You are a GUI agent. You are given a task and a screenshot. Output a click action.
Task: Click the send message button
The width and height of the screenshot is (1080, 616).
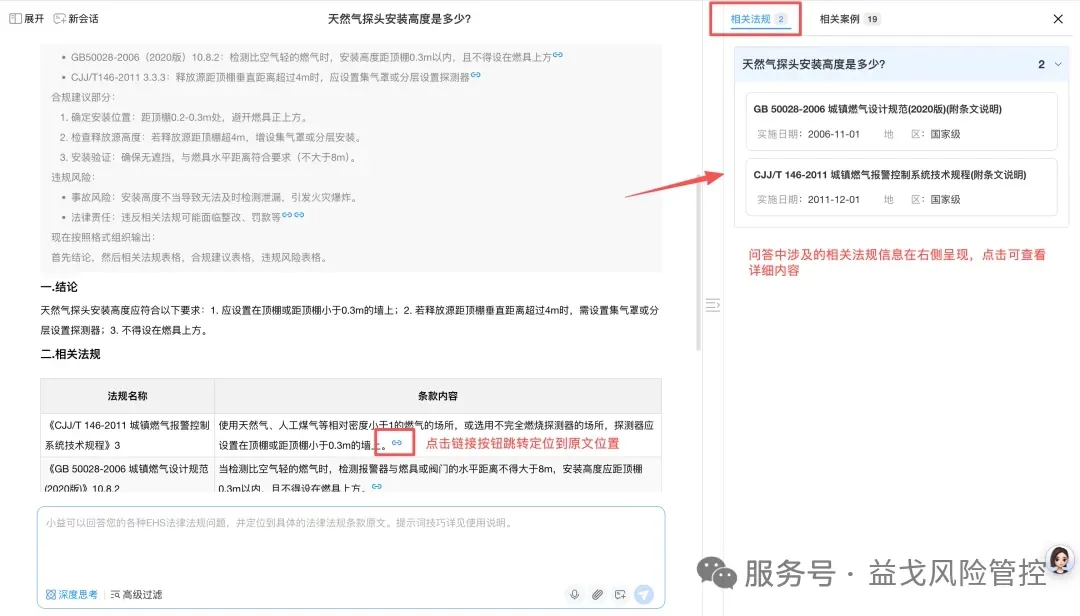pos(644,594)
